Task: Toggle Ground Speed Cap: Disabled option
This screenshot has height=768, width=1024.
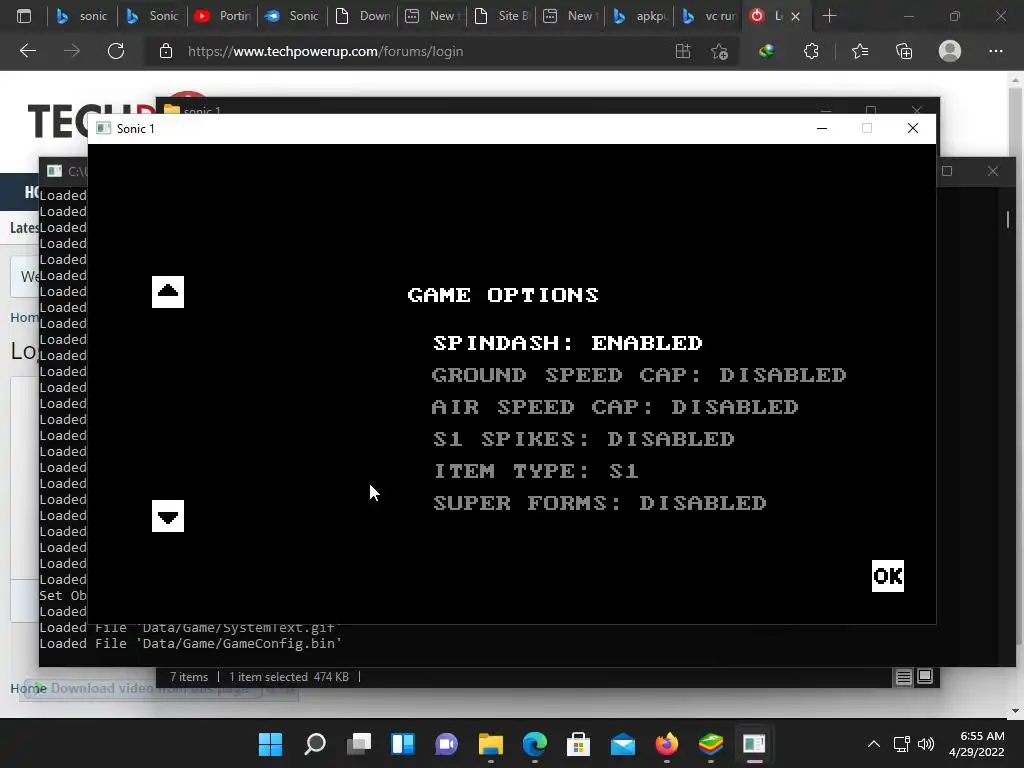Action: [639, 375]
